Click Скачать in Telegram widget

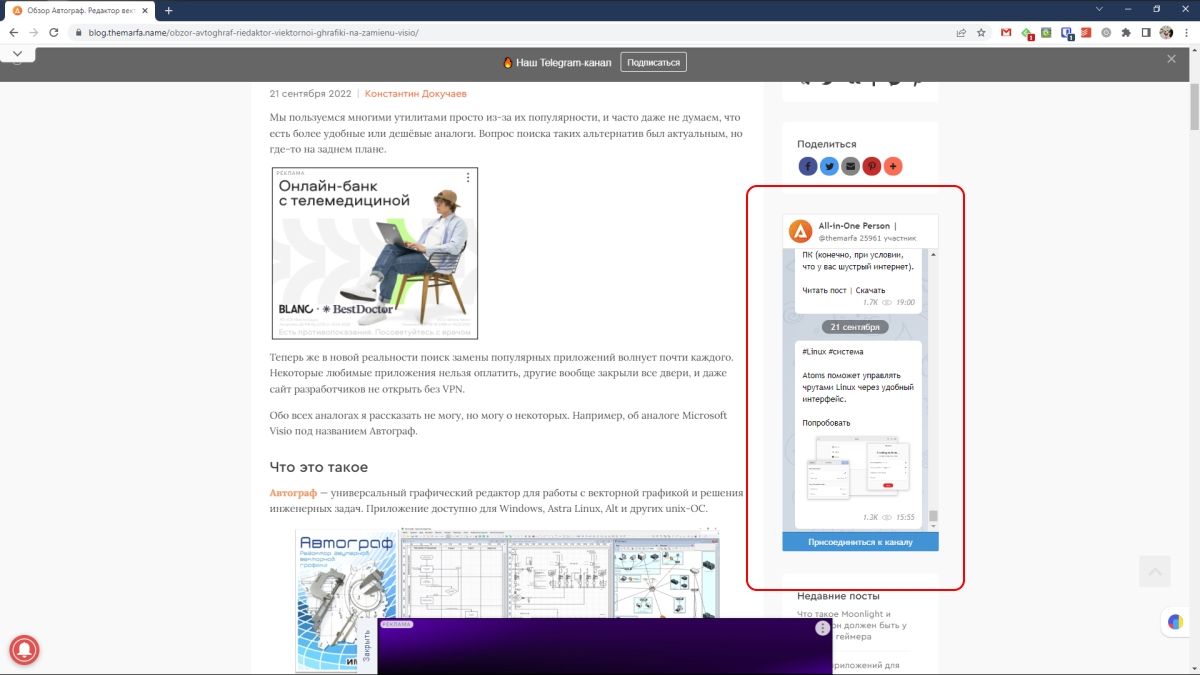pos(870,290)
